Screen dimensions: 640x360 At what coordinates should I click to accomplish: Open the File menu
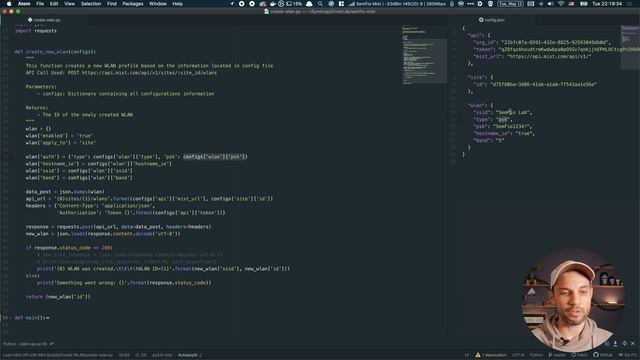(x=40, y=4)
